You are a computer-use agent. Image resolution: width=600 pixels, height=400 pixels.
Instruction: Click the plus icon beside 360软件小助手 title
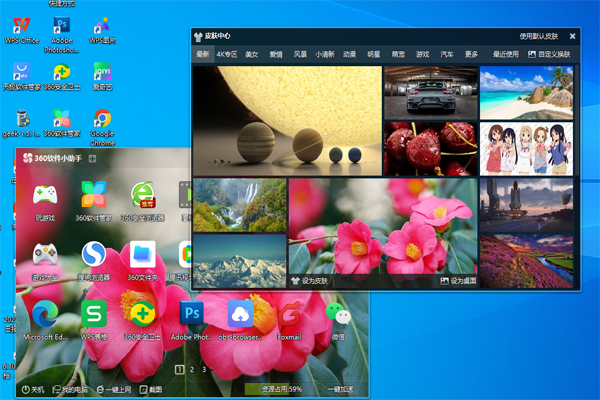tap(92, 158)
